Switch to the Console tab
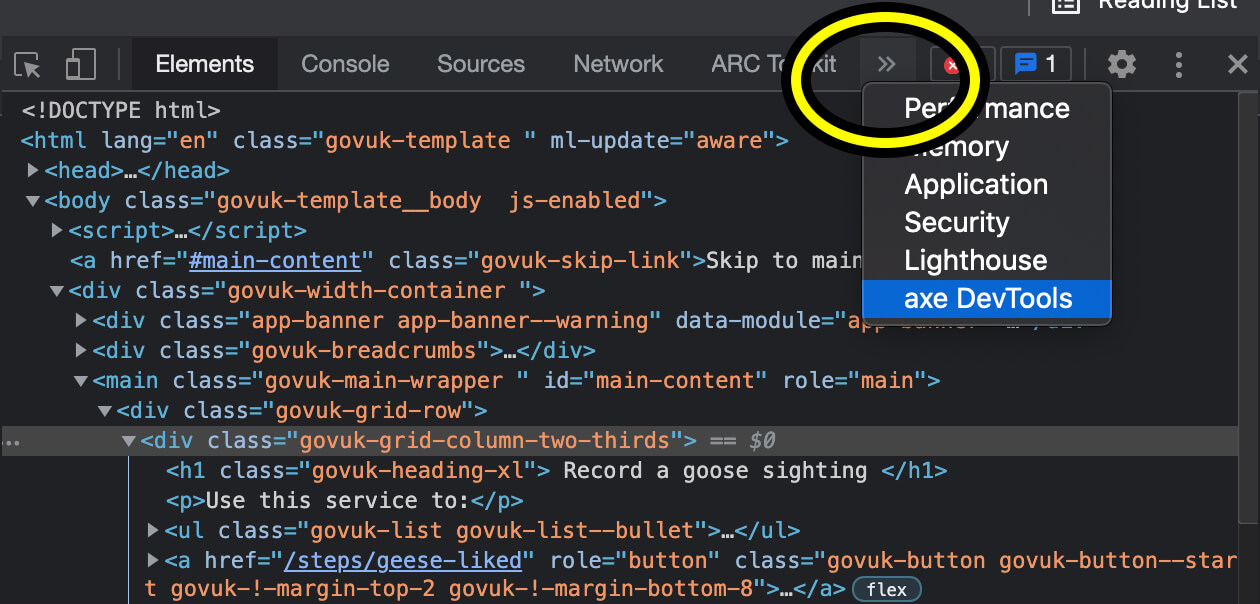This screenshot has width=1260, height=604. 345,64
